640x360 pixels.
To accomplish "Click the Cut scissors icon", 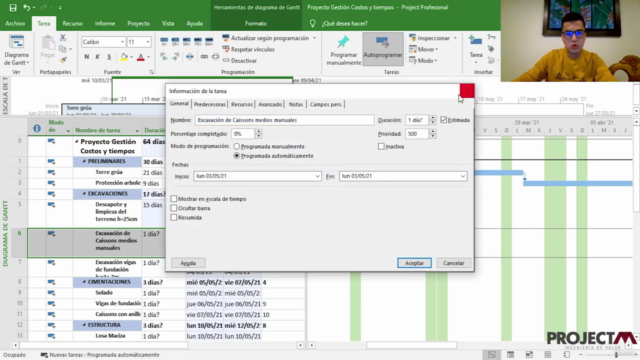I will pyautogui.click(x=63, y=38).
